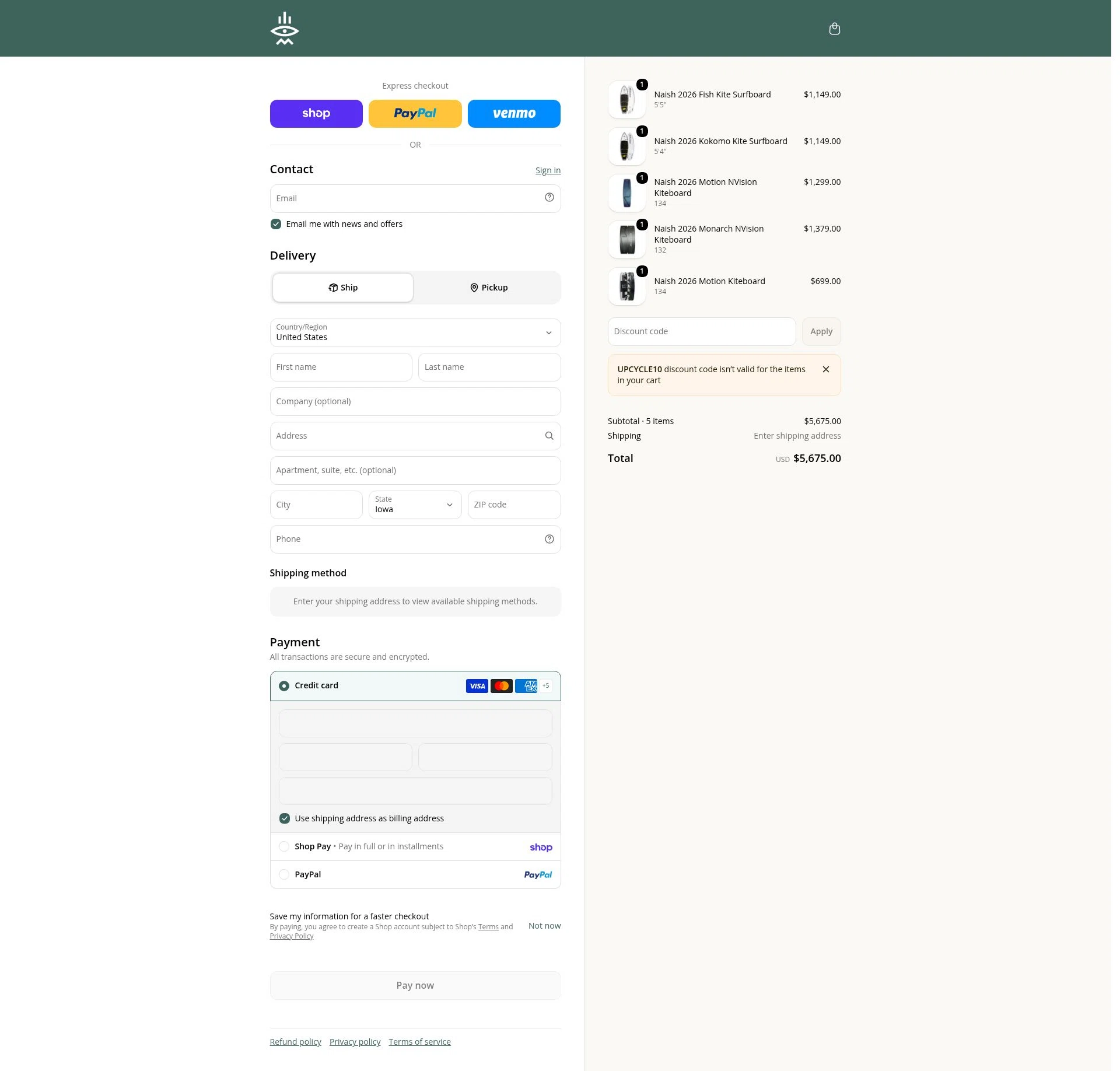Image resolution: width=1120 pixels, height=1071 pixels.
Task: Open the footer Privacy policy link
Action: (355, 1042)
